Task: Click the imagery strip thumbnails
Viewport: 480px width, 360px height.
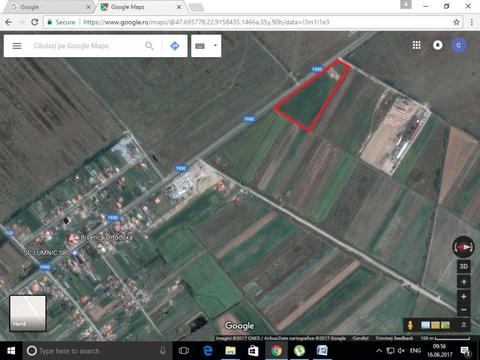Action: (435, 325)
